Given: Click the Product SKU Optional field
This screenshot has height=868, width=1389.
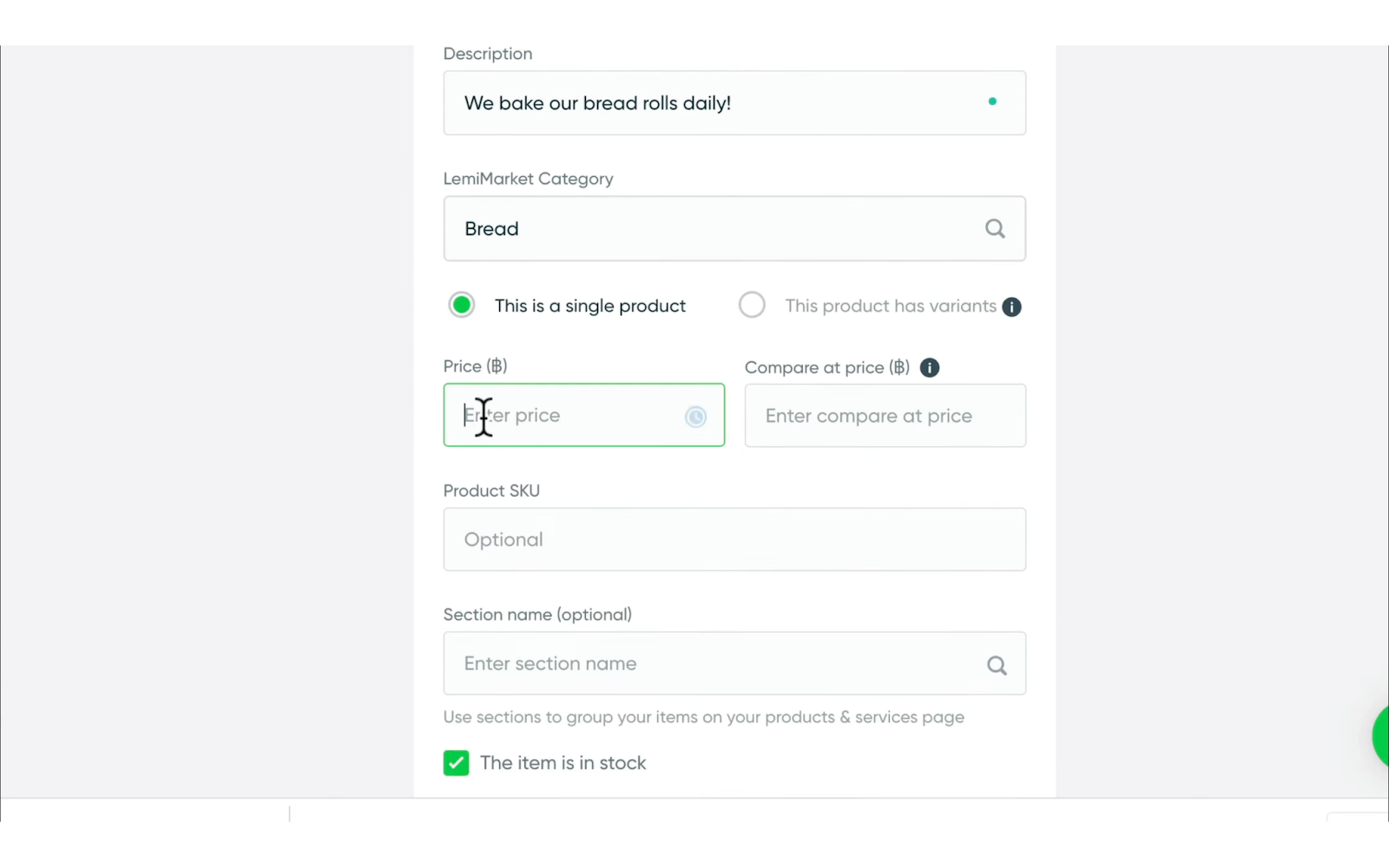Looking at the screenshot, I should [734, 540].
